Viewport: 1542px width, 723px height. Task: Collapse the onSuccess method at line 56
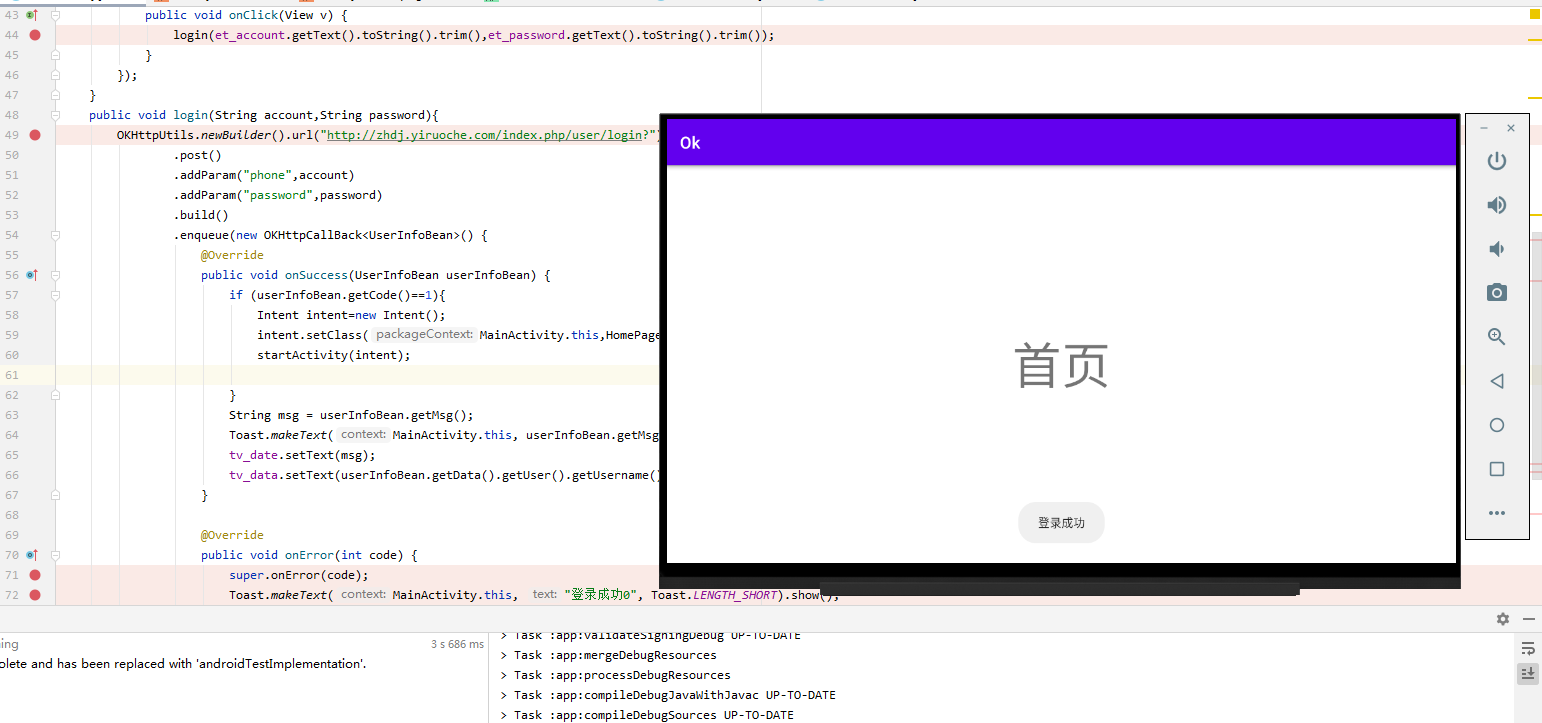tap(55, 275)
